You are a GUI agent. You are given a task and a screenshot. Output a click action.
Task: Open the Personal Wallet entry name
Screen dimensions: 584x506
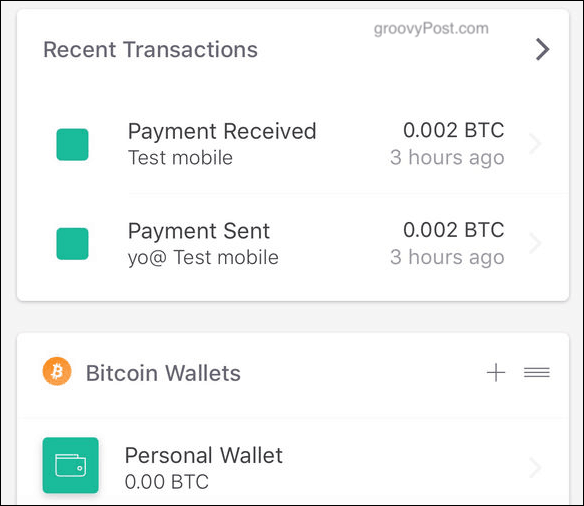(x=204, y=455)
